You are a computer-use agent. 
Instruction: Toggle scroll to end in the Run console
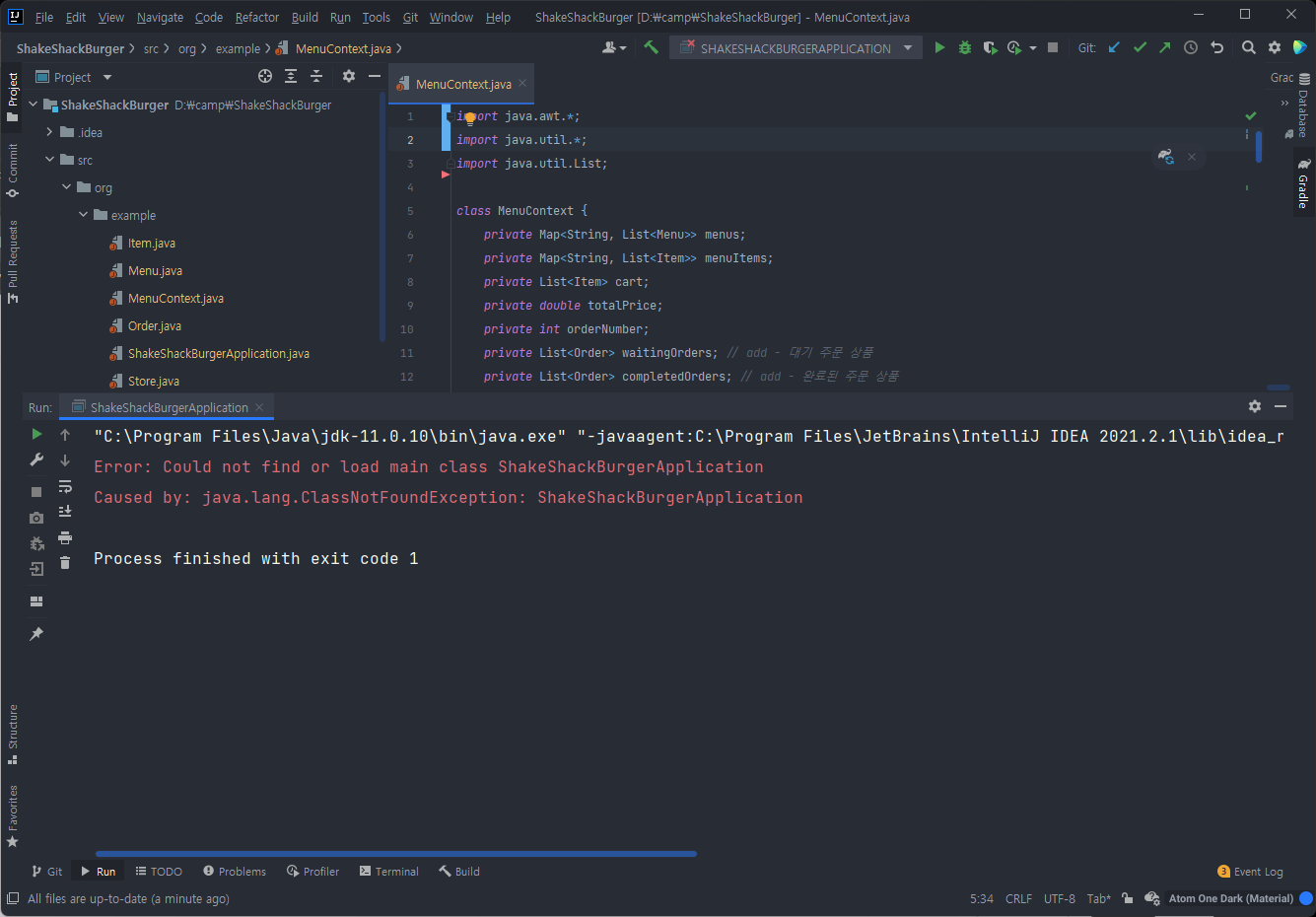65,511
